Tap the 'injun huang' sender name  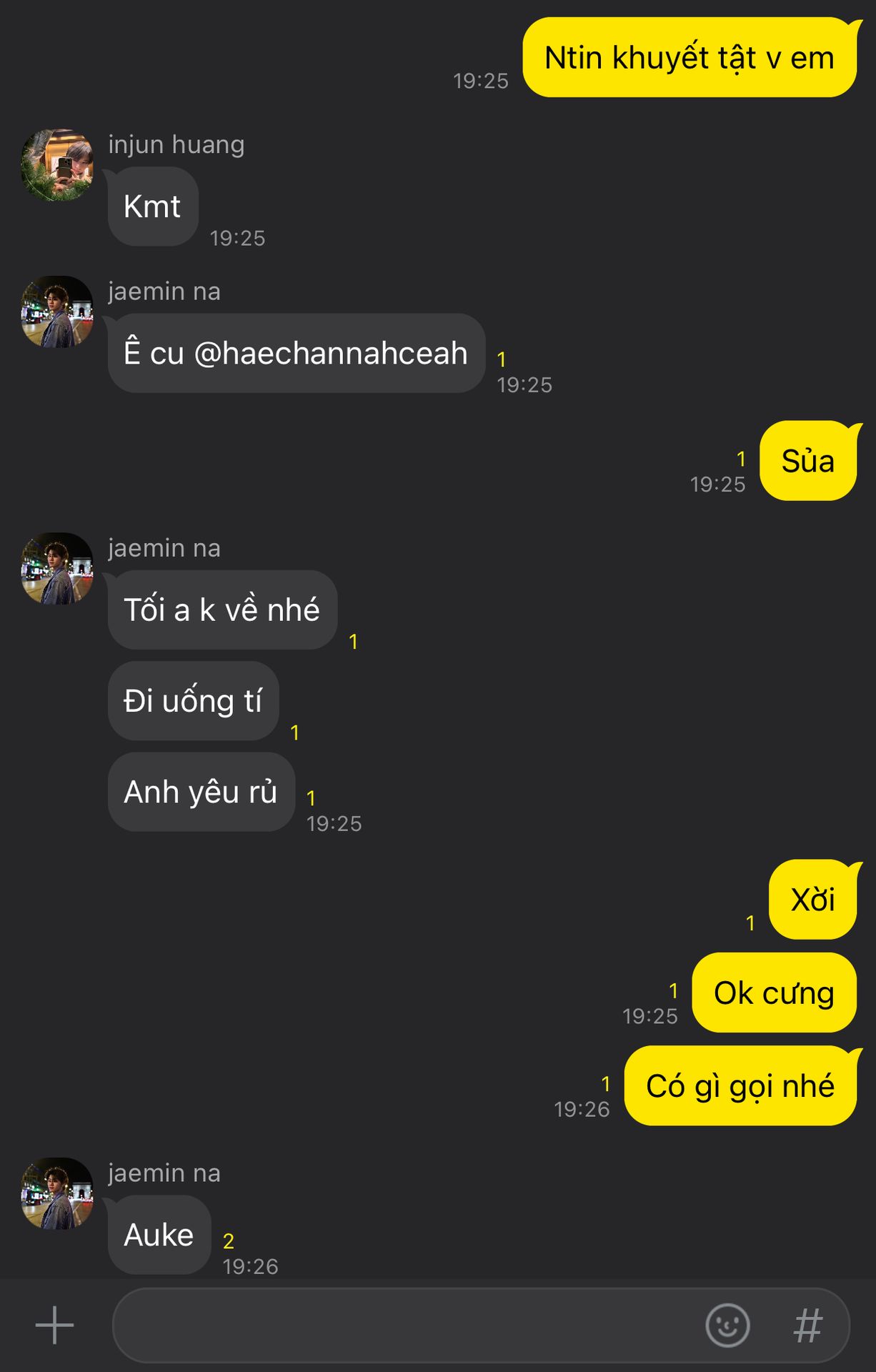pyautogui.click(x=176, y=145)
